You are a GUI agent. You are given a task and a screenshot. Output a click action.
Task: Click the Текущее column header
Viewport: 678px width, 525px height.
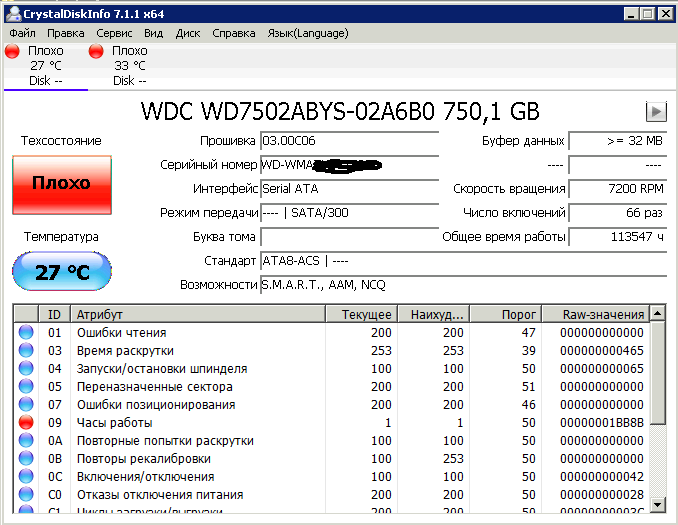click(361, 314)
